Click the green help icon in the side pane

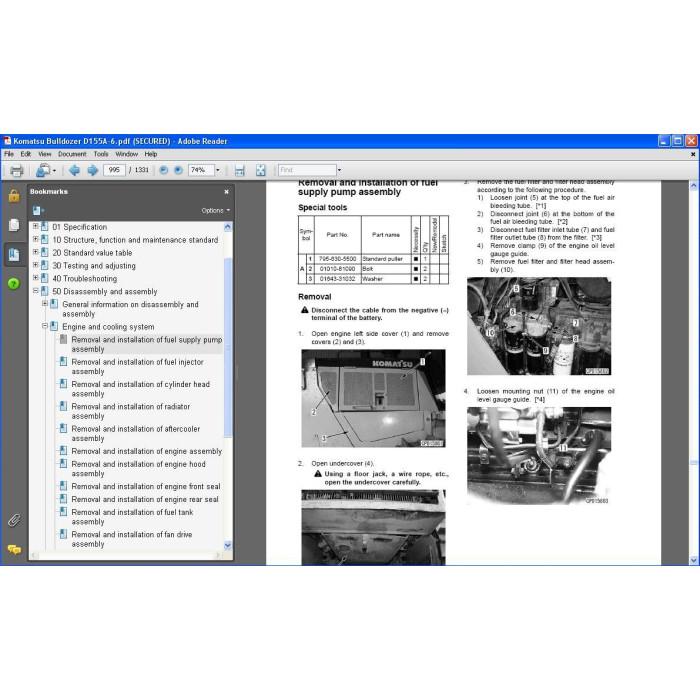pyautogui.click(x=14, y=283)
